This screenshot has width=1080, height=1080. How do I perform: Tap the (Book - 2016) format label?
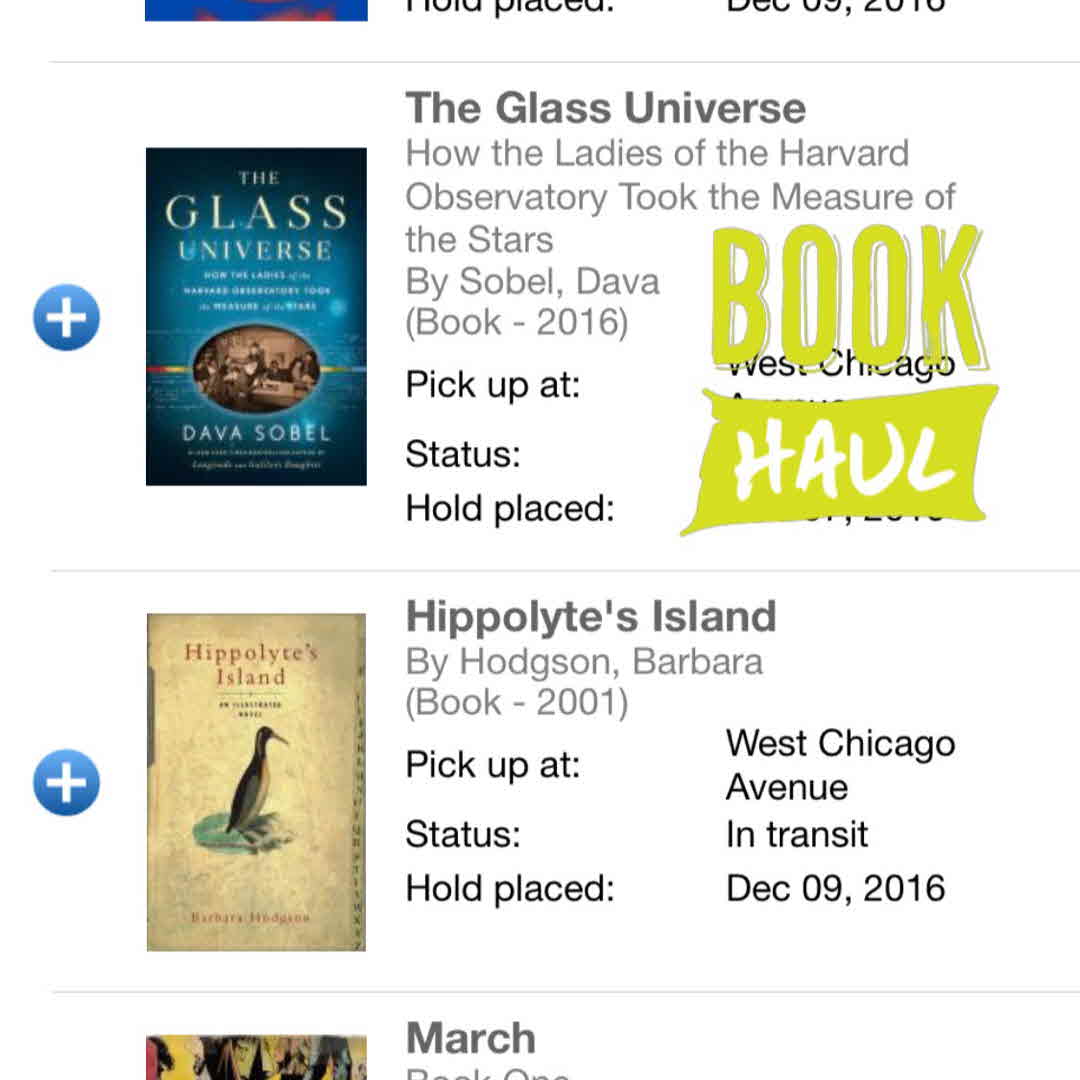coord(516,323)
